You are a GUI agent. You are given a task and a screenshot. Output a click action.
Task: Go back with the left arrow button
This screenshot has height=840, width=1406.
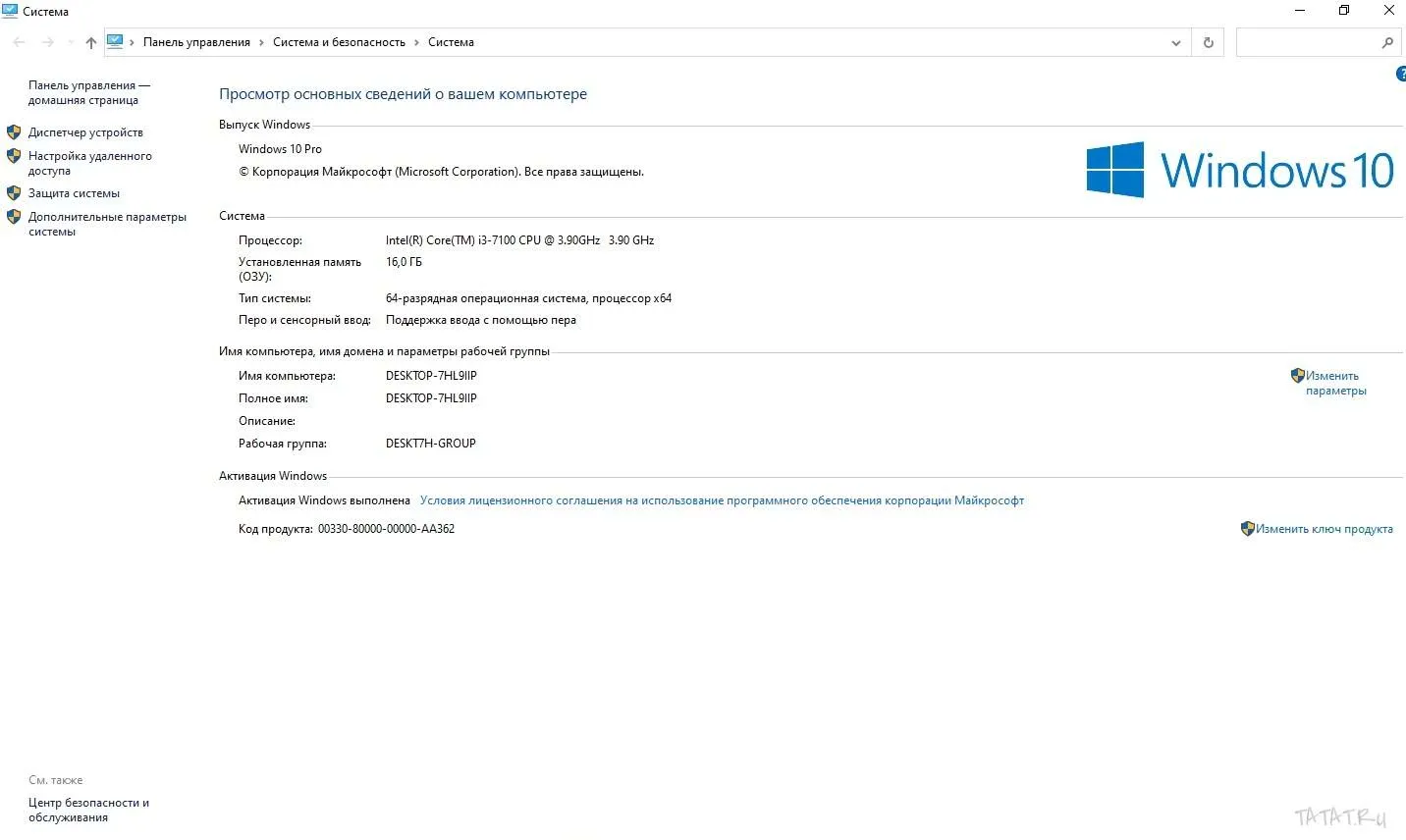click(x=19, y=42)
